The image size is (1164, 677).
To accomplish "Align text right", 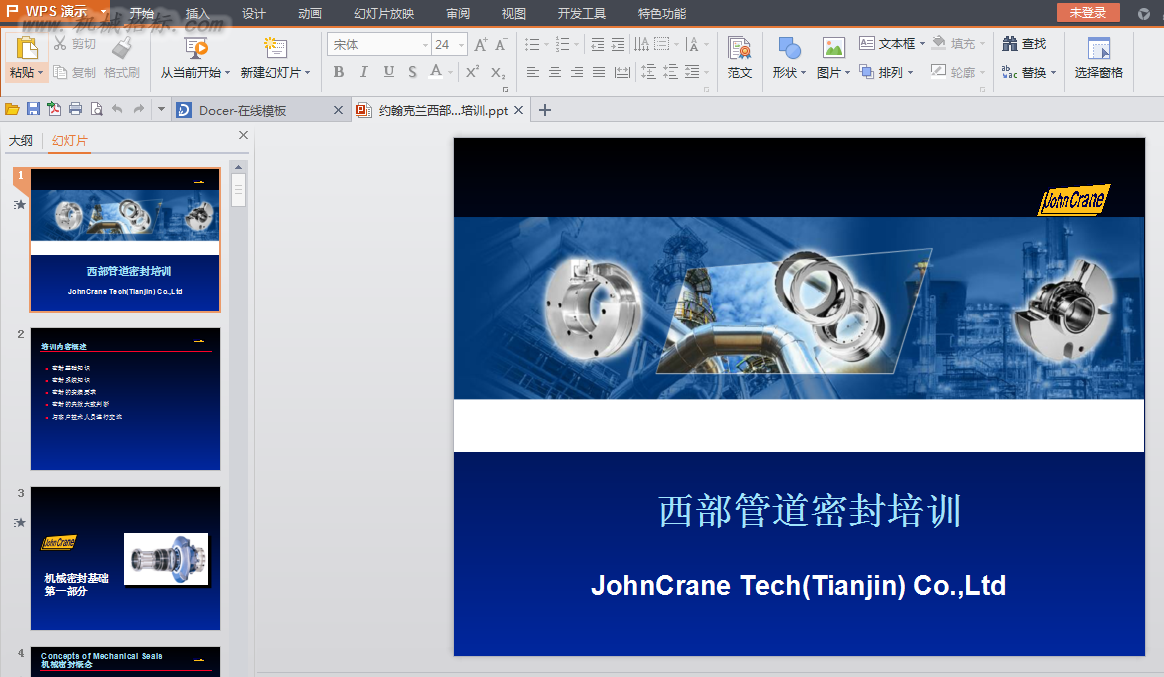I will point(577,72).
